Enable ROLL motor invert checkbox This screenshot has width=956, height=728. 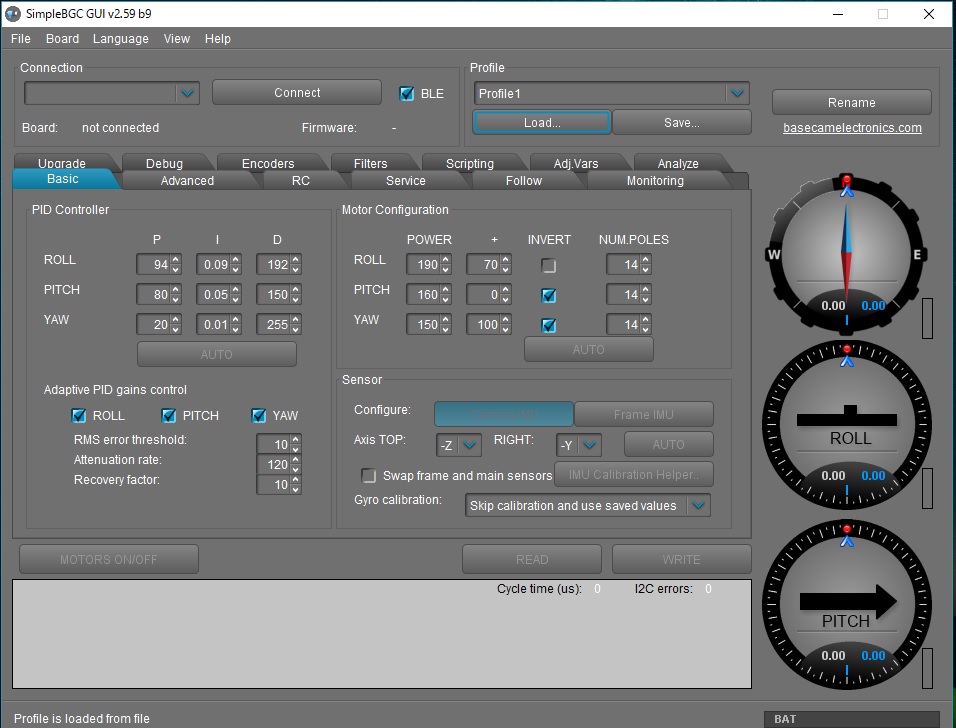coord(549,266)
